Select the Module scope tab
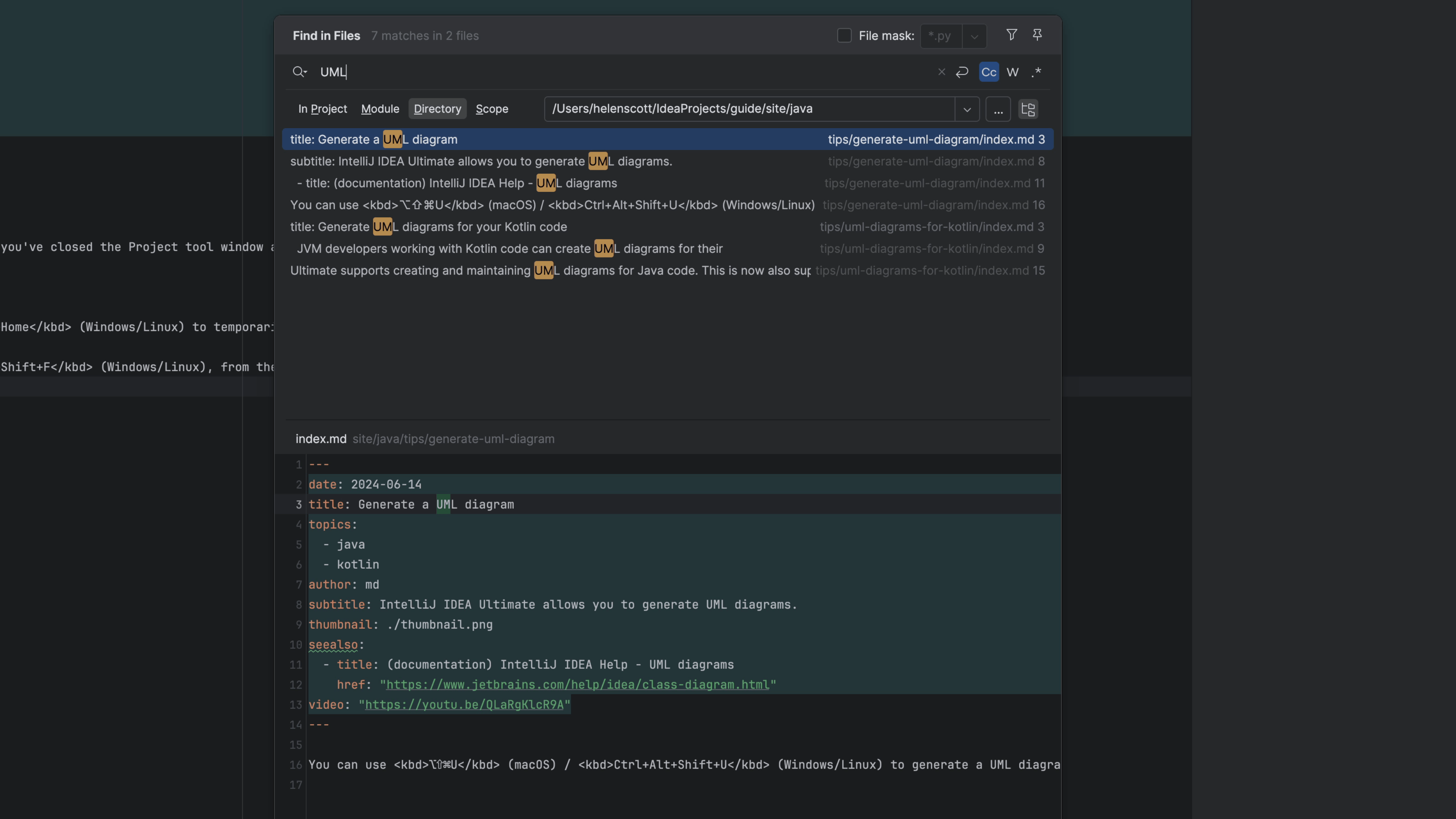Viewport: 1456px width, 819px height. coord(380,108)
